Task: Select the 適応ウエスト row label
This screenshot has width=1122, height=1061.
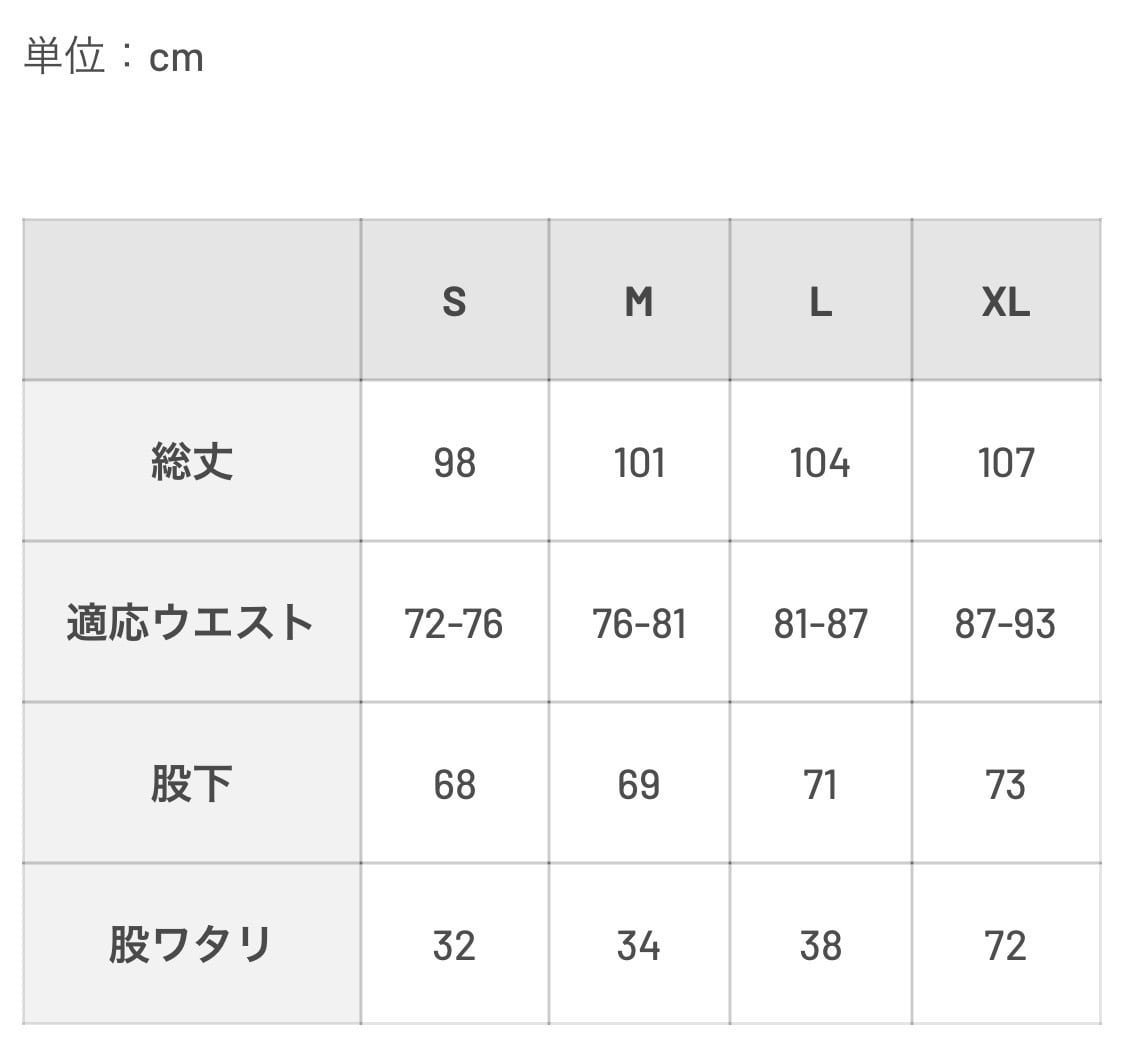Action: click(x=191, y=623)
